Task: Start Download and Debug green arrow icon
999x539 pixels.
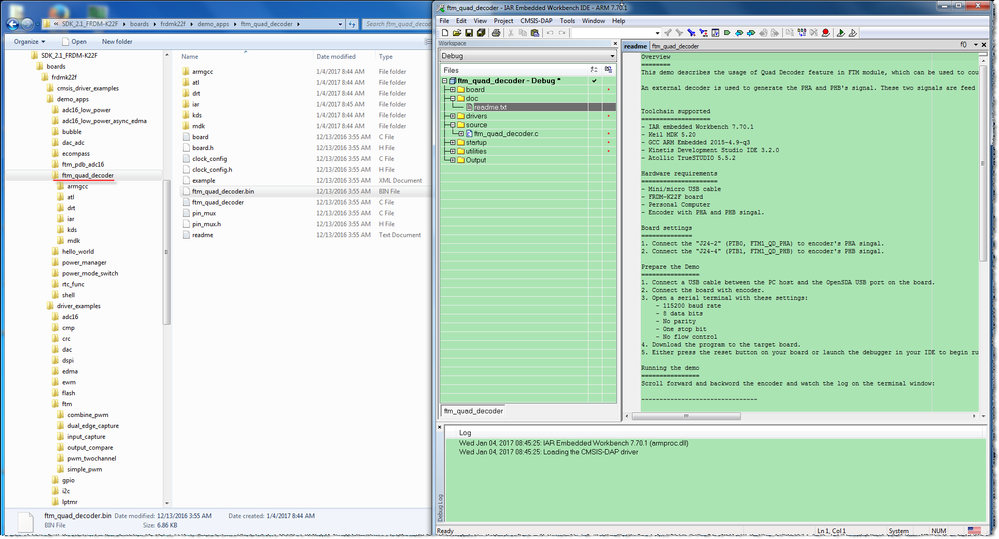Action: (840, 32)
